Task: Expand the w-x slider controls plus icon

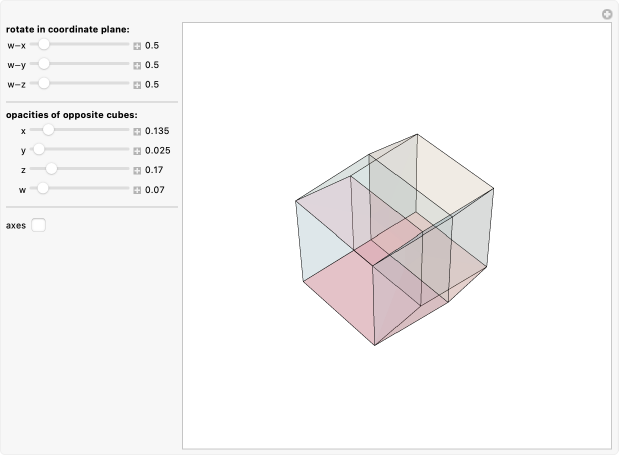Action: pyautogui.click(x=138, y=46)
